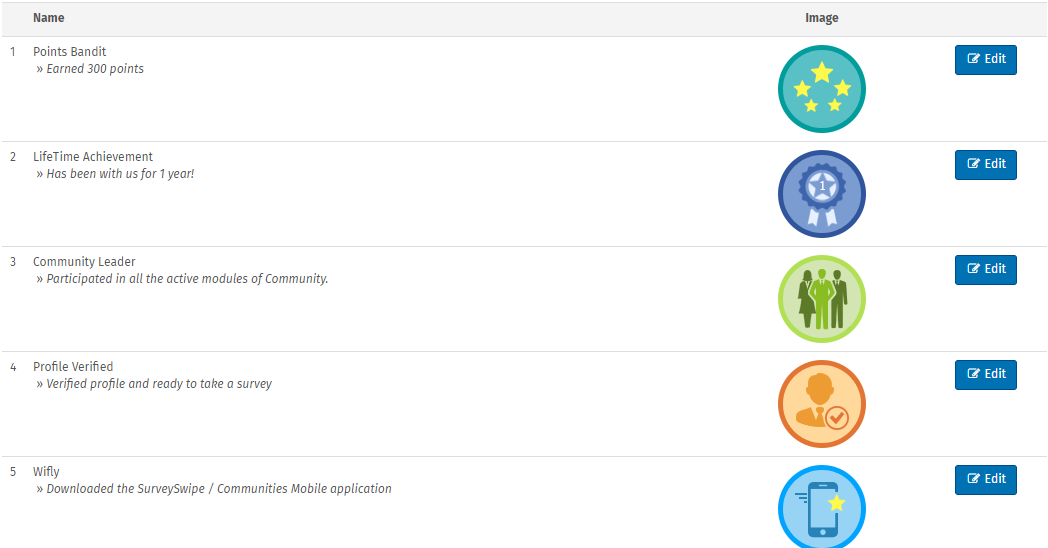The width and height of the screenshot is (1048, 548).
Task: Click the LifeTime Achievement ribbon badge icon
Action: tap(821, 194)
